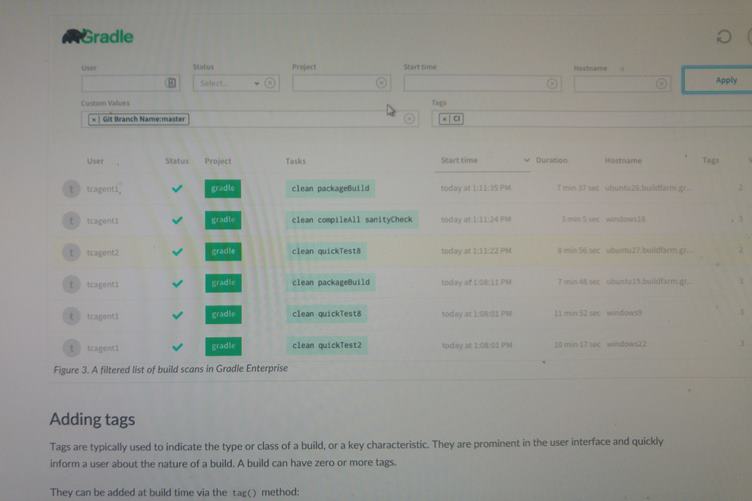
Task: Click the Status column header
Action: (177, 161)
